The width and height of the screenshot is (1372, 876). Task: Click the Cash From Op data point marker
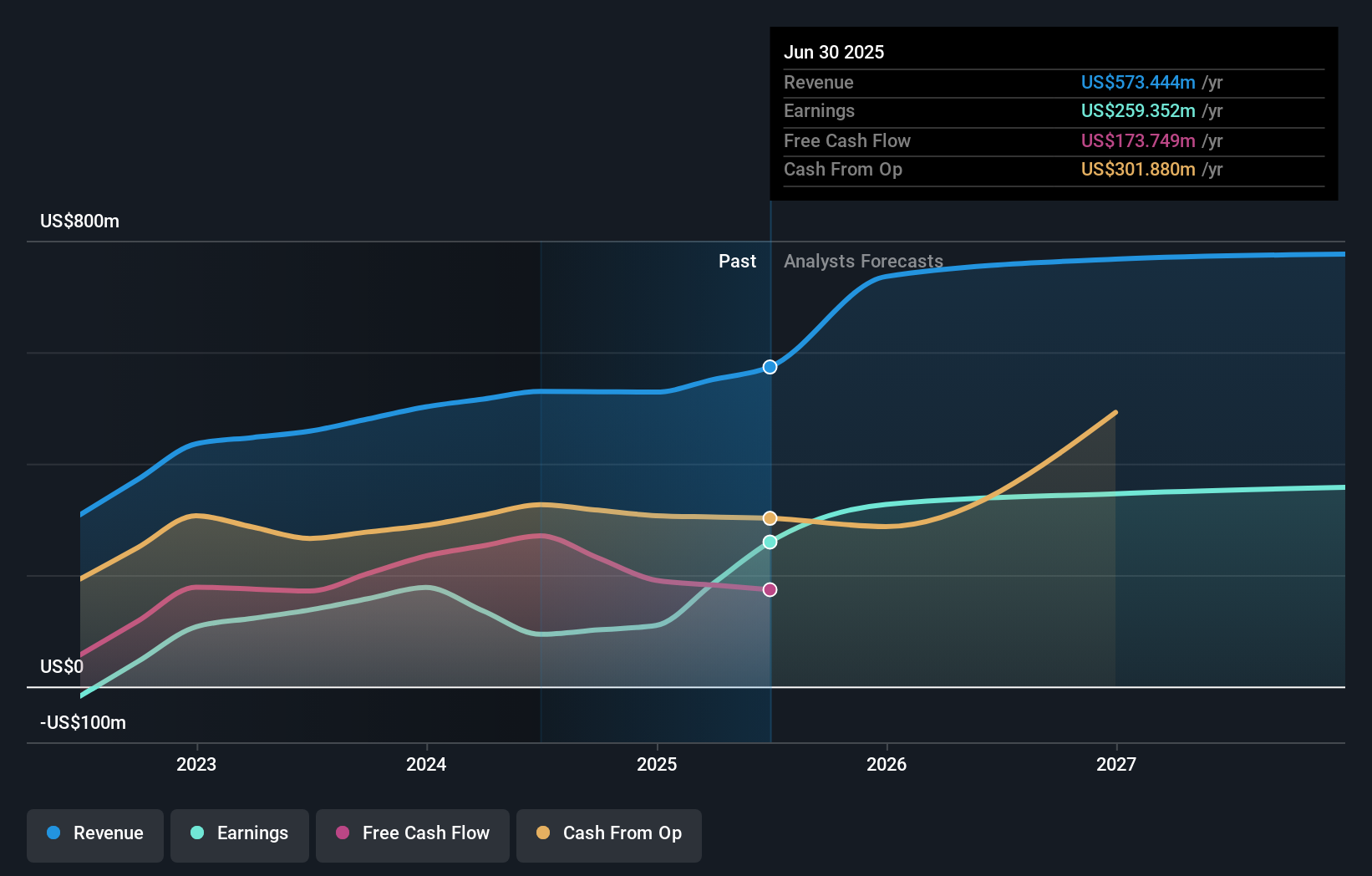pyautogui.click(x=770, y=518)
